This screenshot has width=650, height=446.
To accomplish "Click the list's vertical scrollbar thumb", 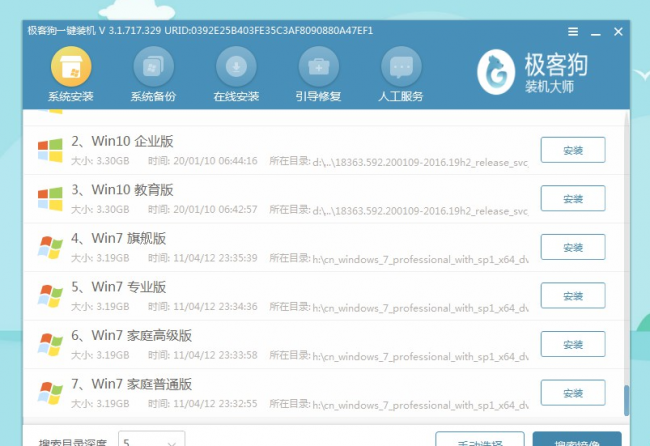I will point(626,400).
